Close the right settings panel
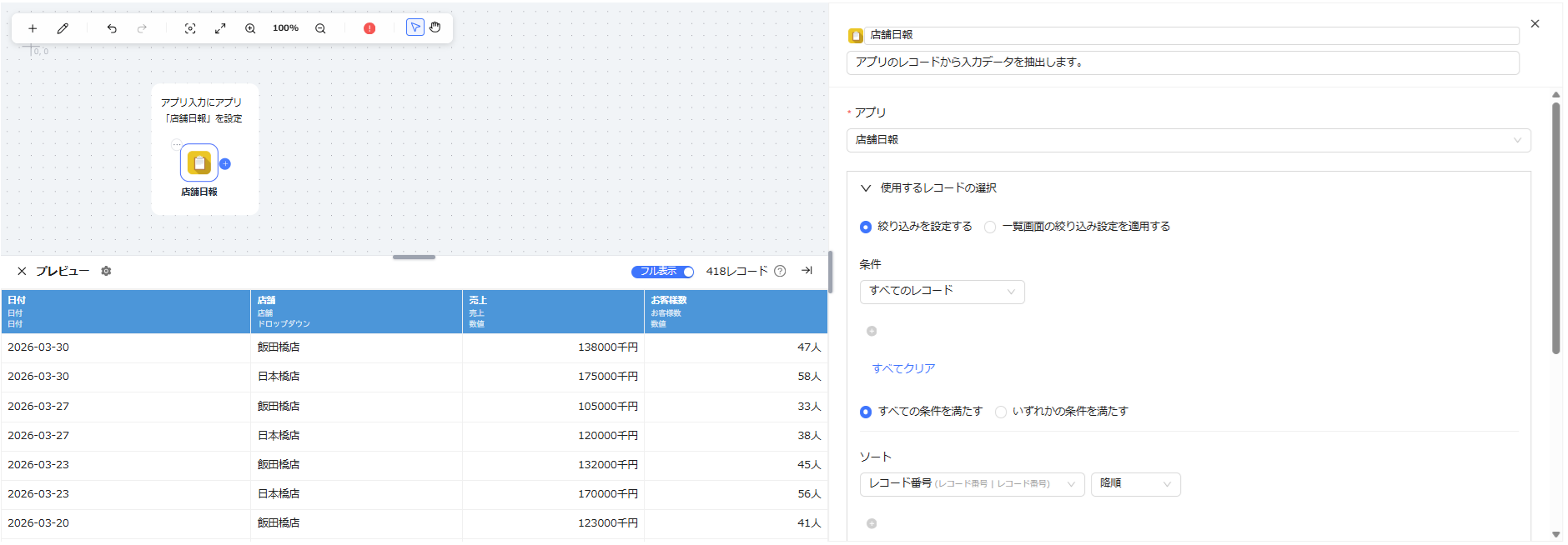 pyautogui.click(x=1535, y=24)
